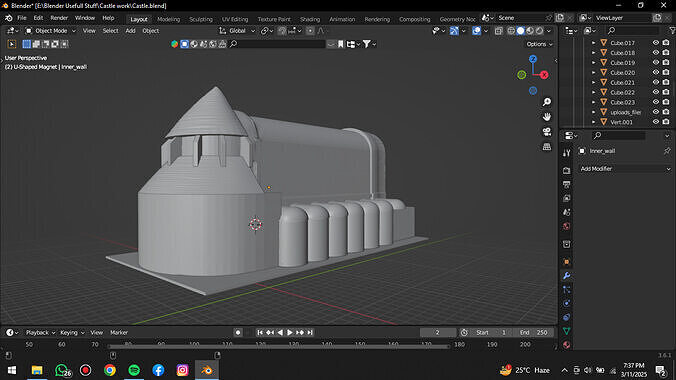Screen dimensions: 676x380
Task: Disable Cube.018 in renders
Action: (x=666, y=53)
